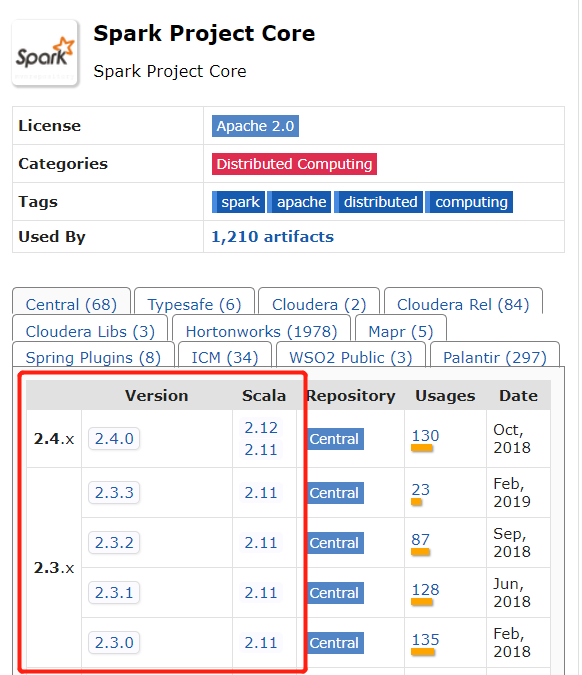Choose Scala 2.11 for version 2.3.2
This screenshot has height=675, width=582.
point(261,542)
